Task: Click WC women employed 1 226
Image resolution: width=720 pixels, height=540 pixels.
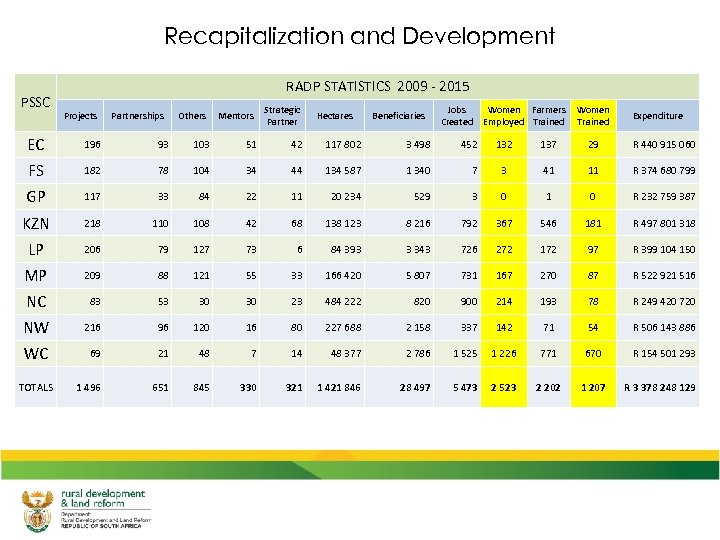Action: click(504, 354)
